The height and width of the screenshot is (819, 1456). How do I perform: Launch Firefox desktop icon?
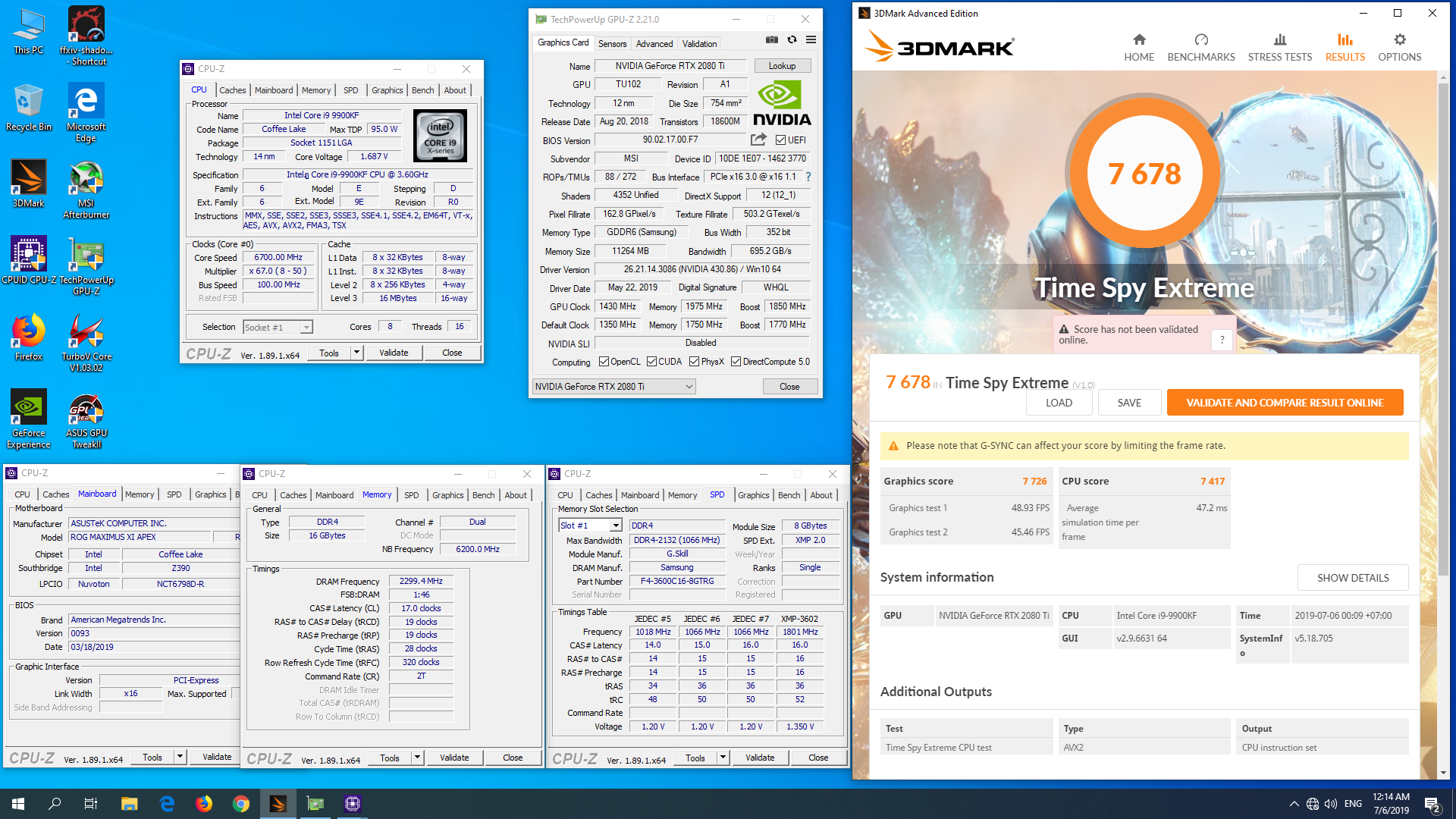(x=29, y=337)
